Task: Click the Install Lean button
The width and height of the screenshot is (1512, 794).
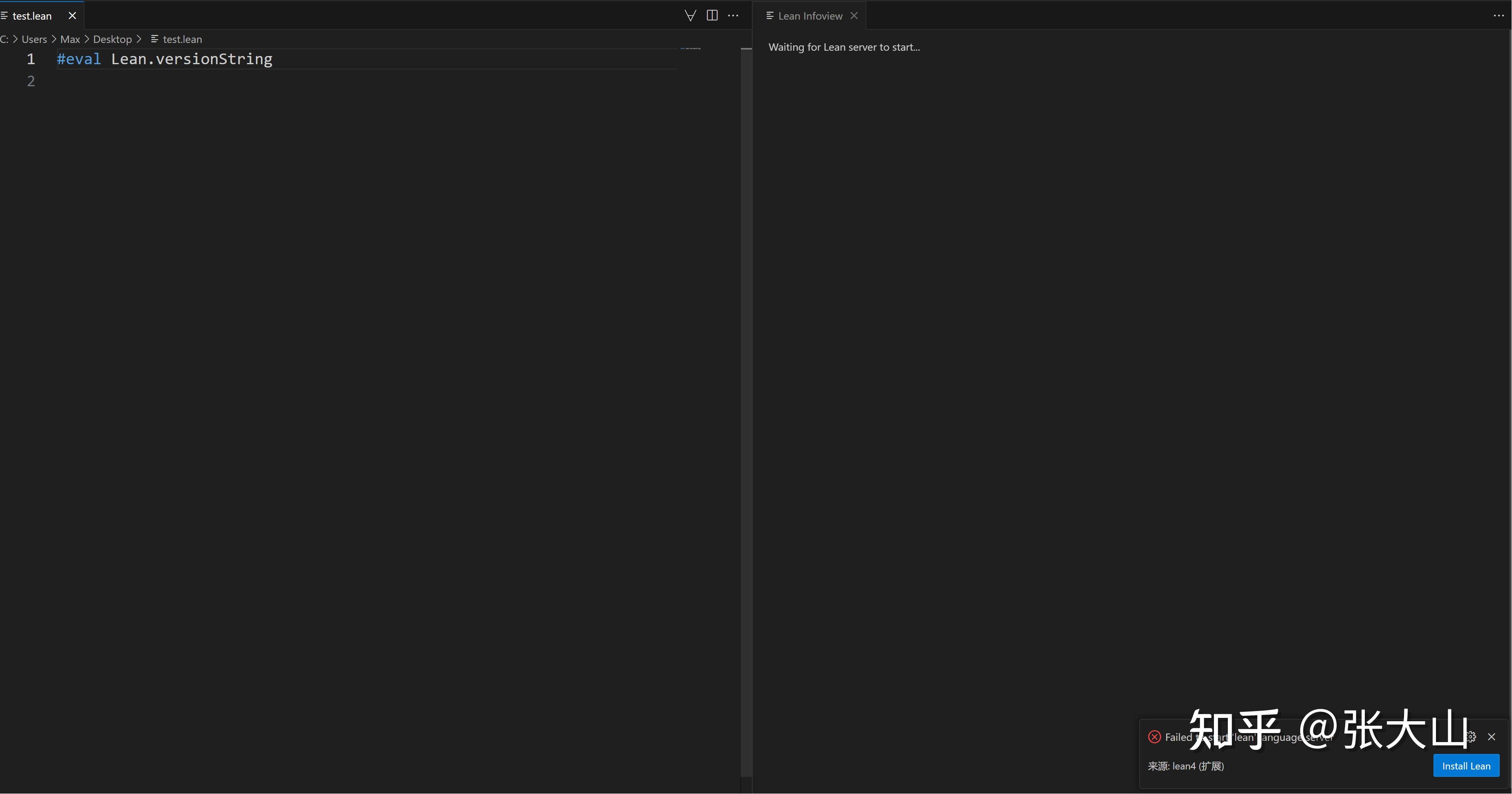Action: 1466,765
